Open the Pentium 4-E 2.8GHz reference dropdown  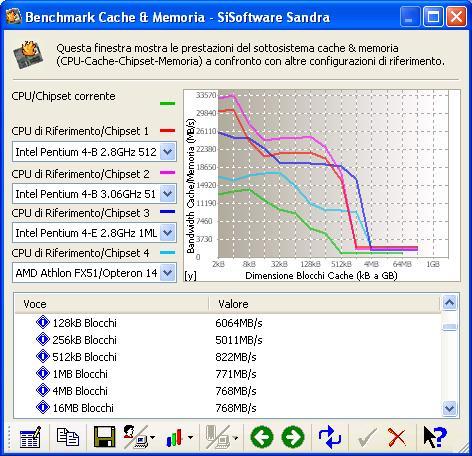tap(168, 233)
